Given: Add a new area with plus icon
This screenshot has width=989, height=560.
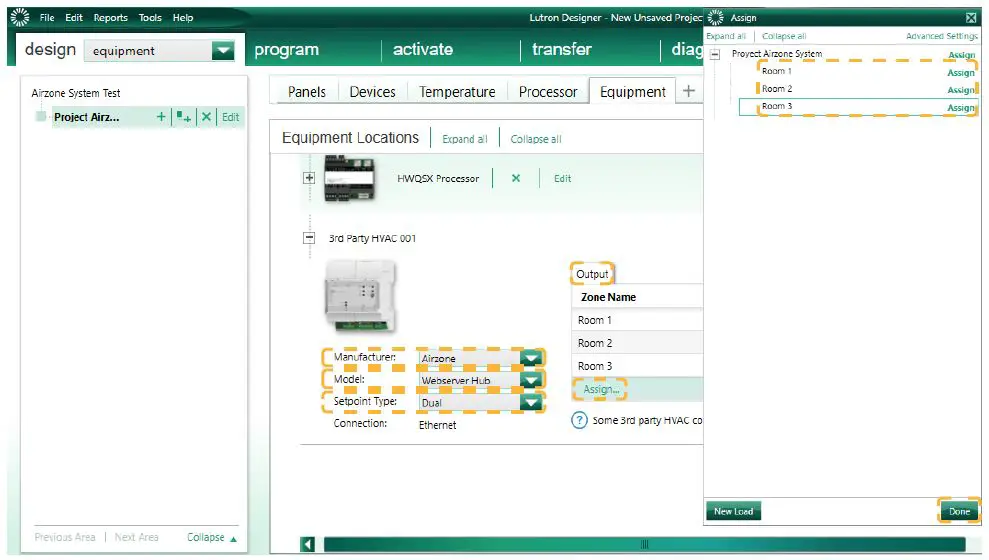Looking at the screenshot, I should (x=161, y=117).
